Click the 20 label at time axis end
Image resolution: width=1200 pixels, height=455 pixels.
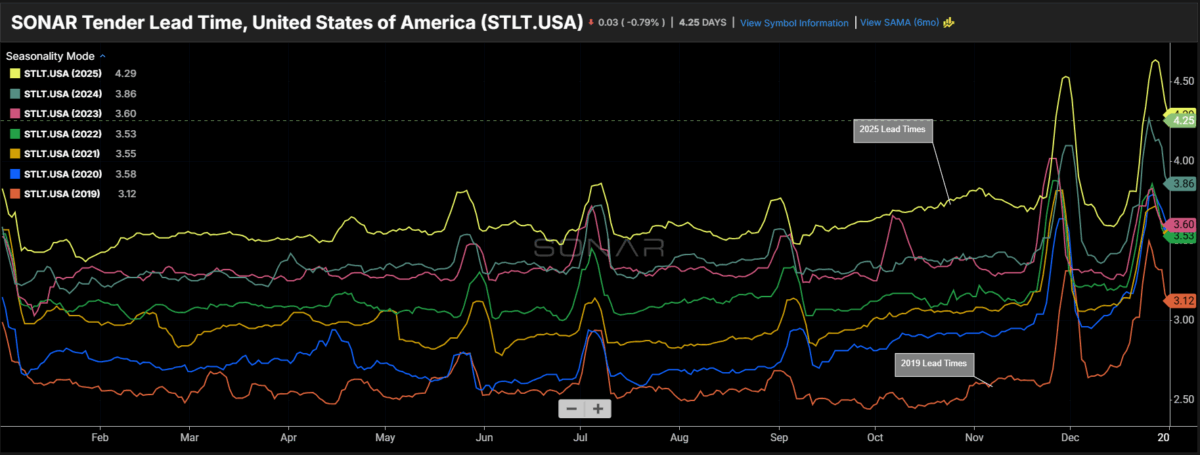pos(1164,437)
